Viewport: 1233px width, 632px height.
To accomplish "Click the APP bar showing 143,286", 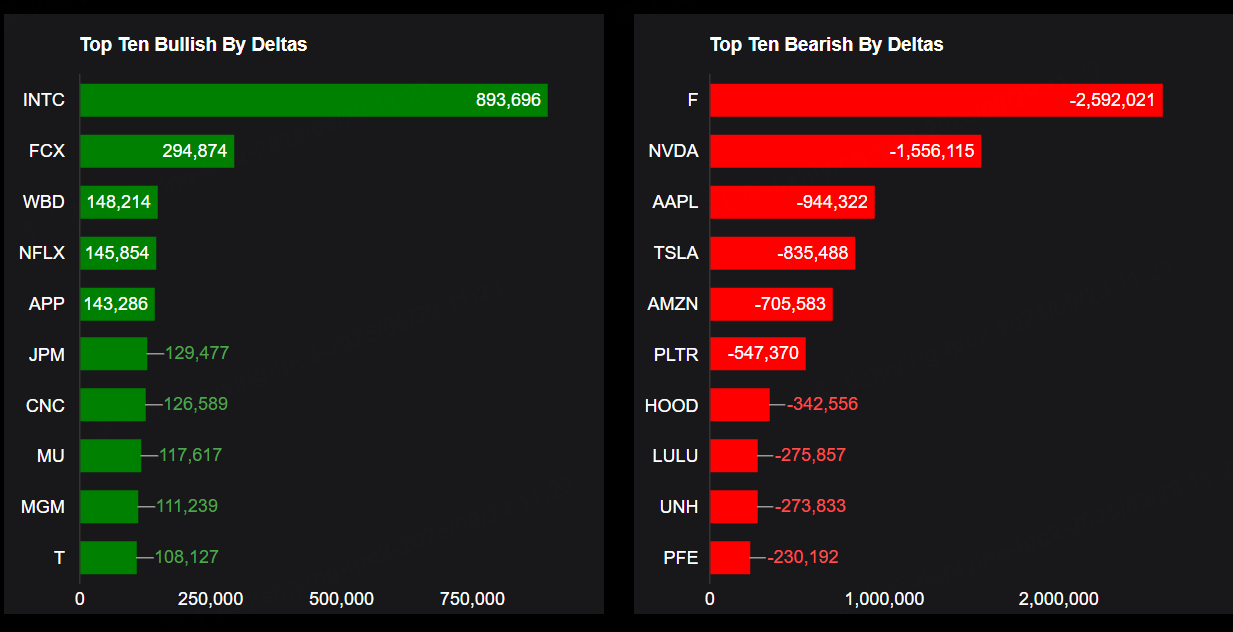I will [x=117, y=303].
